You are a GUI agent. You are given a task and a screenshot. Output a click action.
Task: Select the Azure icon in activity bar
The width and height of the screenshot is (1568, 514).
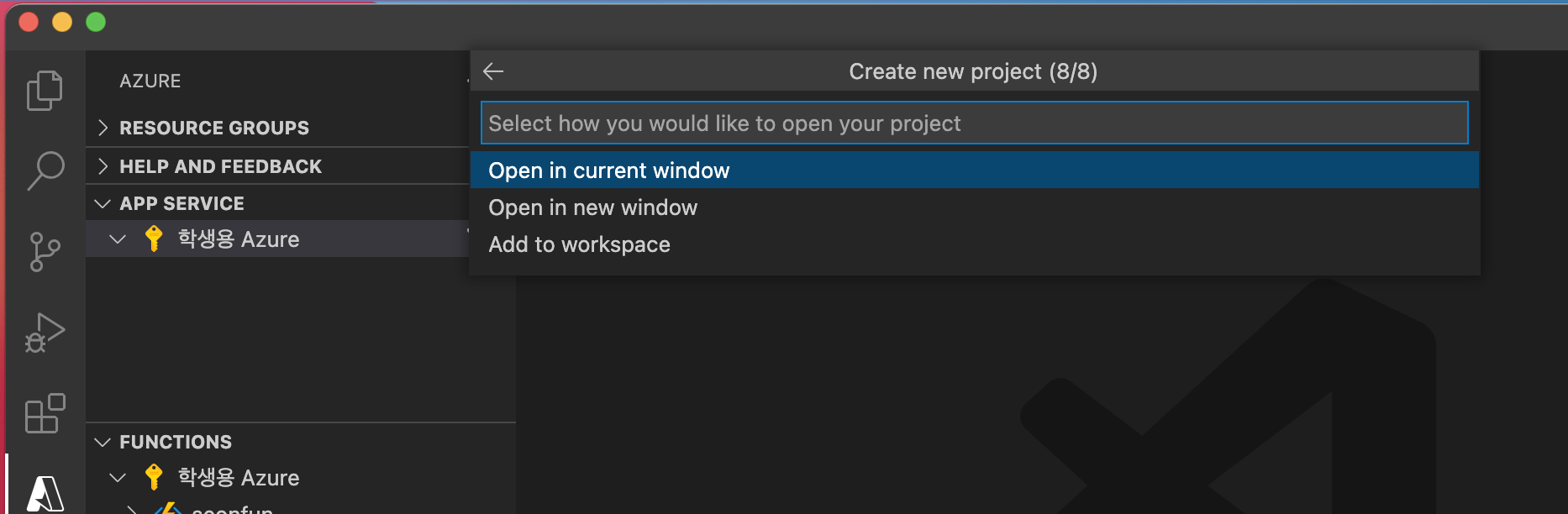[x=45, y=492]
